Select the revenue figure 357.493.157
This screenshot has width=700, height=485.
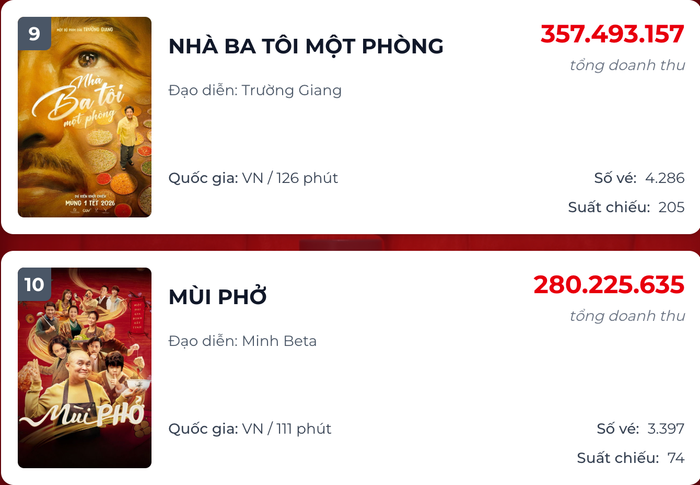pos(612,34)
